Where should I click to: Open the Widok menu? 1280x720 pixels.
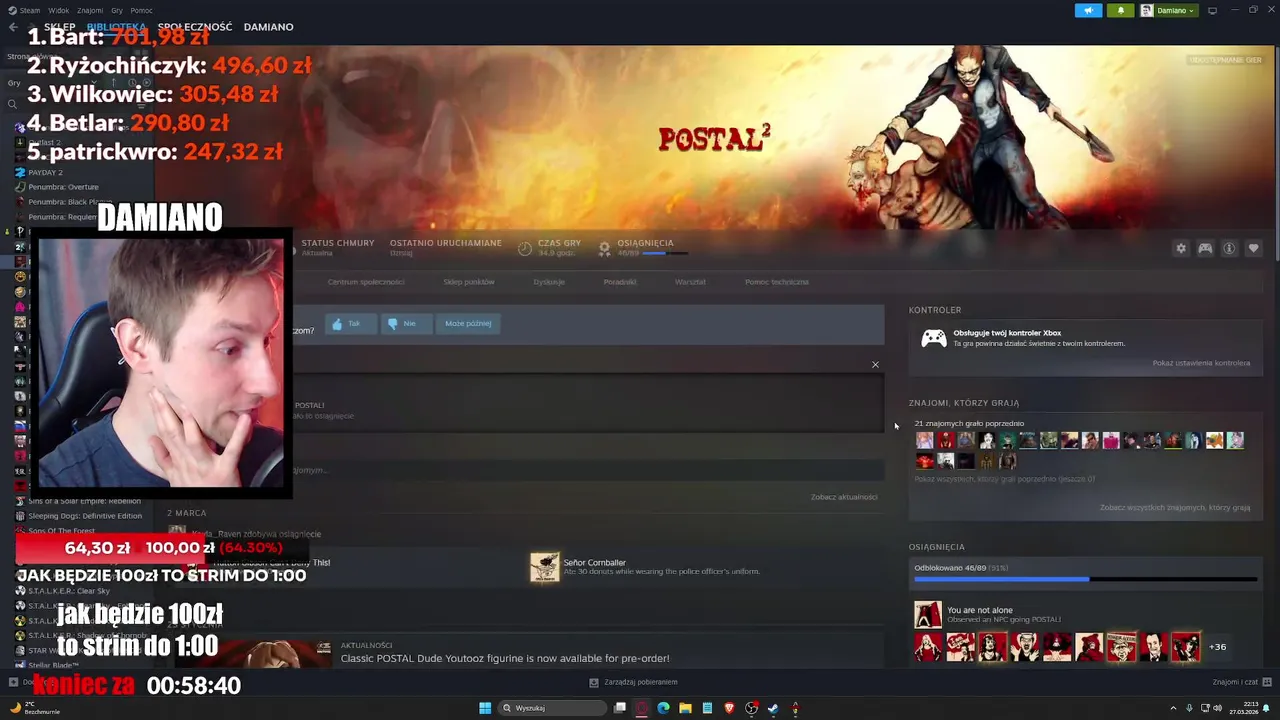[x=58, y=10]
